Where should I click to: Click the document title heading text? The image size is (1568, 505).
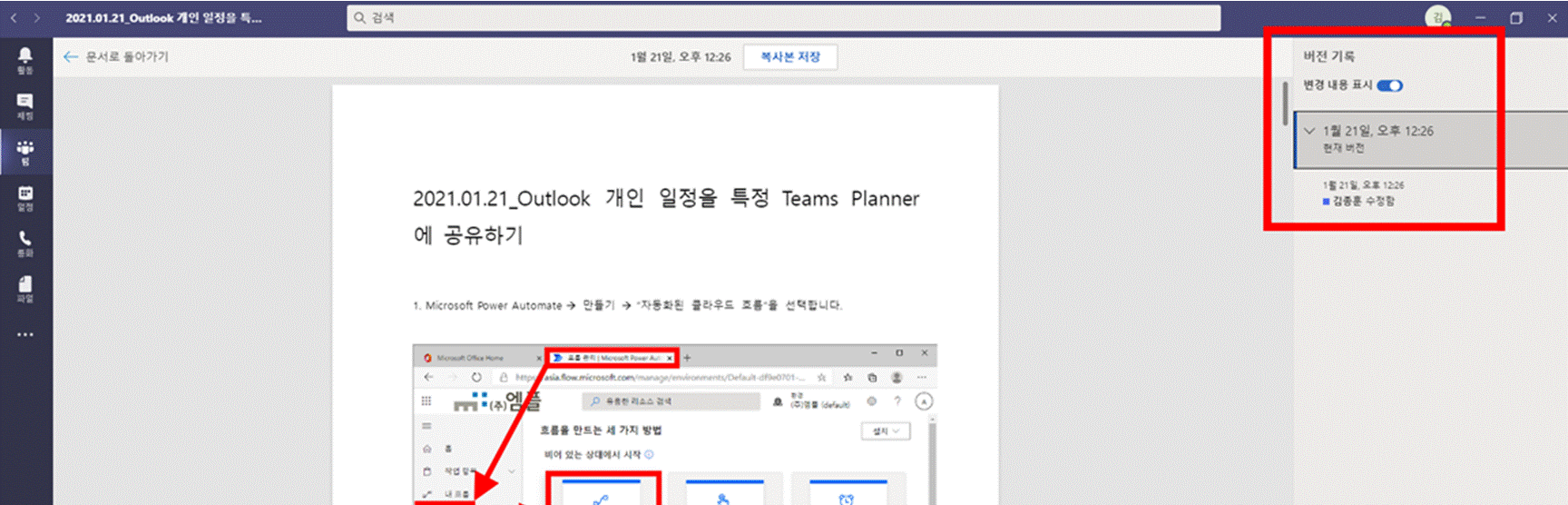pyautogui.click(x=666, y=216)
